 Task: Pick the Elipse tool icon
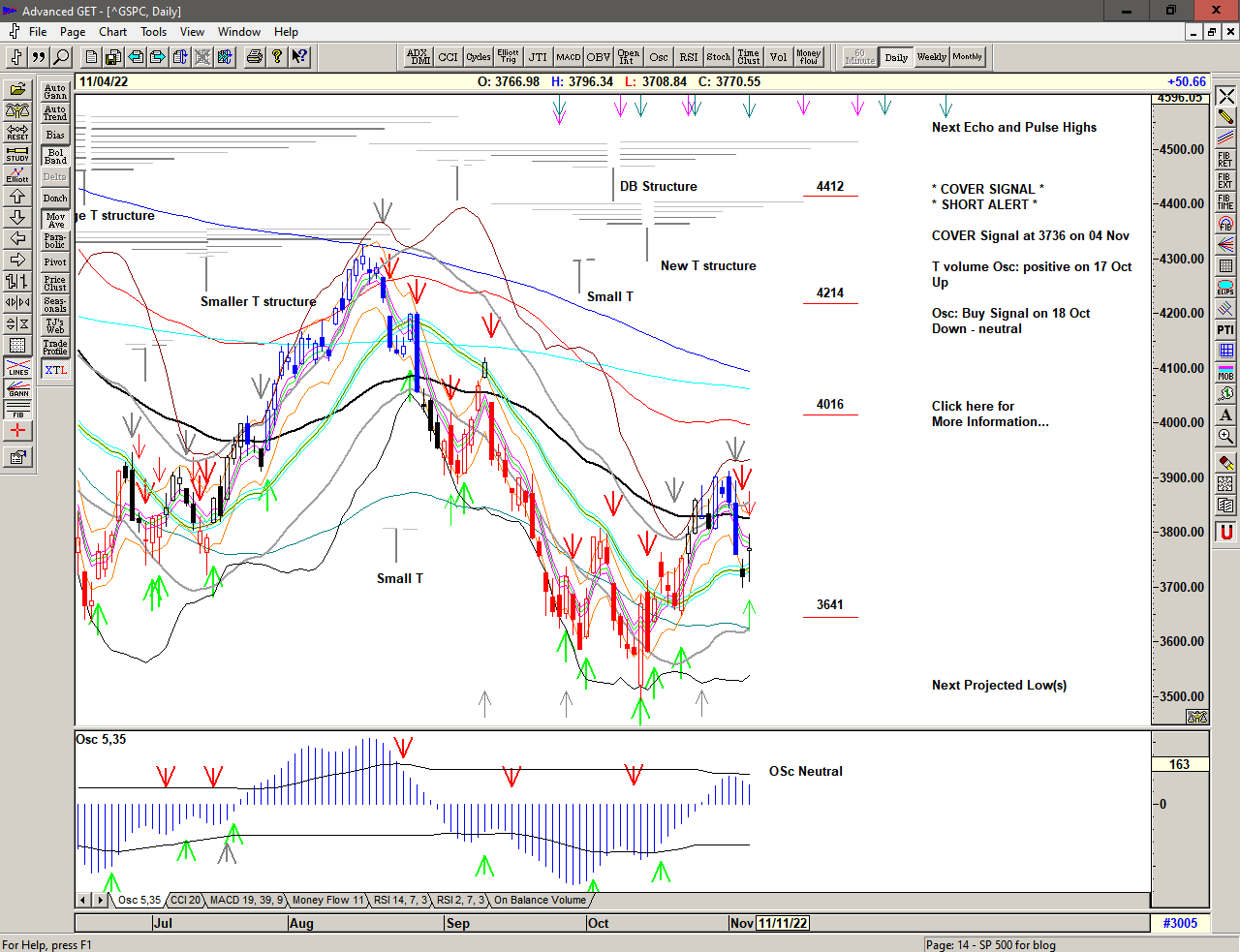coord(1225,288)
